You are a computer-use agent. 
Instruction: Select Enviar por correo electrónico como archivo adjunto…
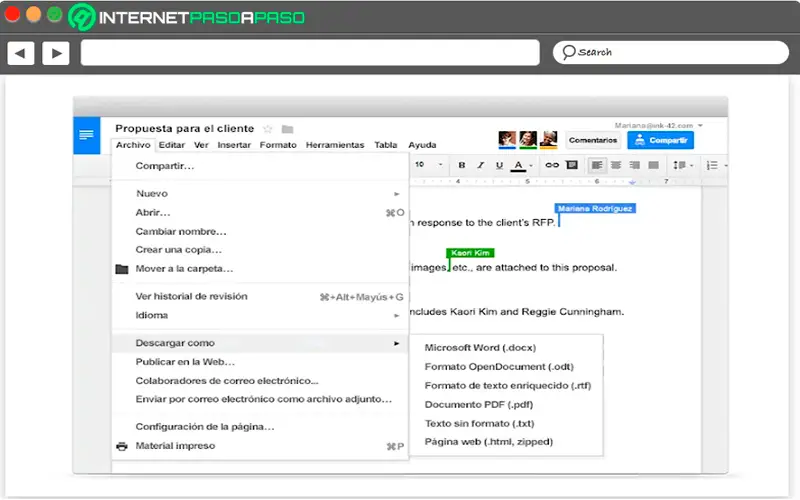point(260,399)
